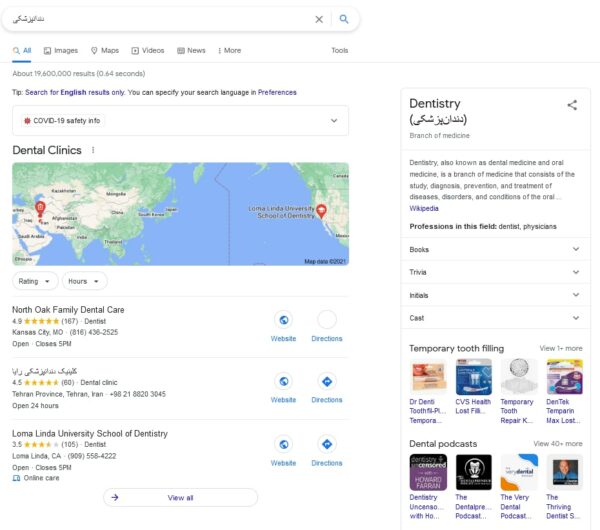Viewport: 600px width, 530px height.
Task: Click the Loma Linda map pin
Action: pyautogui.click(x=321, y=211)
